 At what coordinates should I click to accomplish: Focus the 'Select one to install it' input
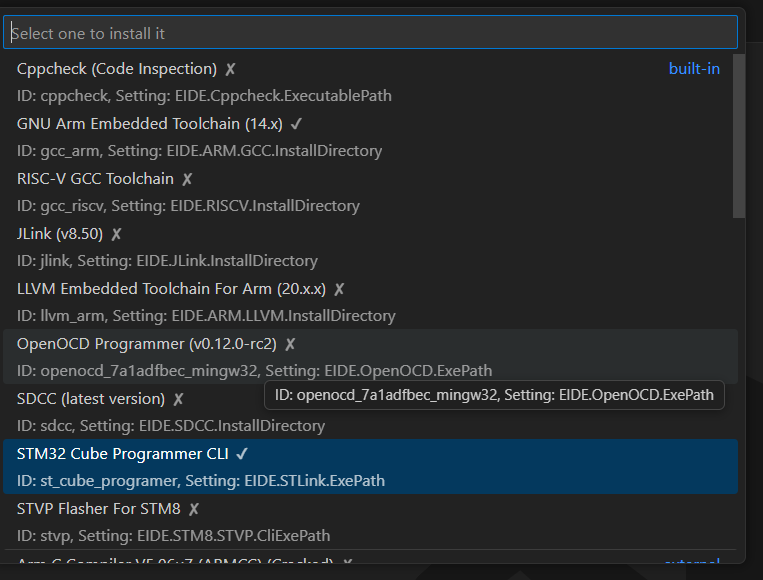tap(370, 33)
